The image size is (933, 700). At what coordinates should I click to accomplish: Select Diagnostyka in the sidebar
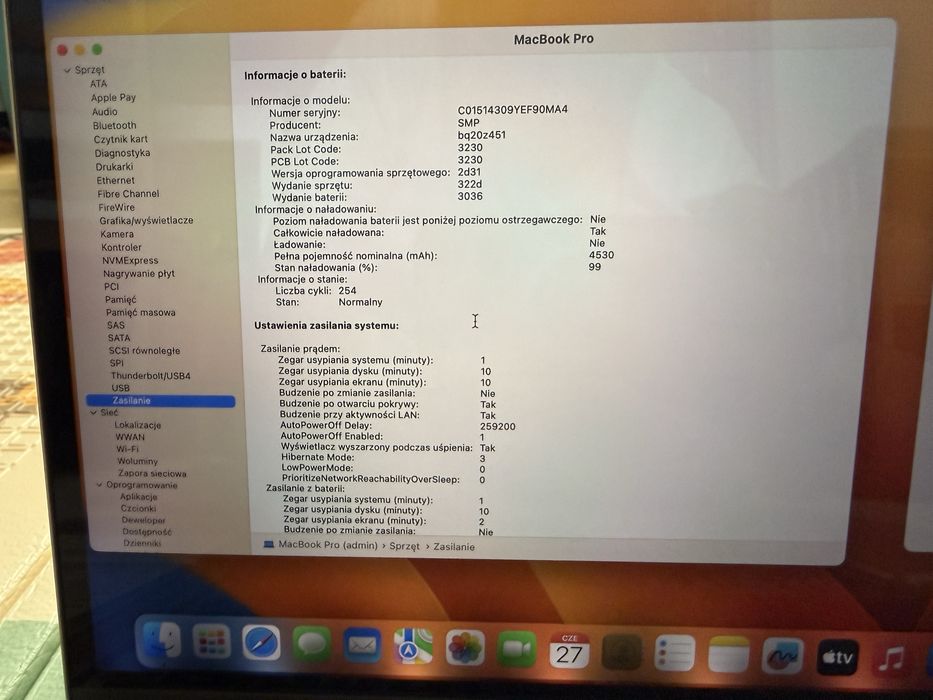click(x=122, y=153)
